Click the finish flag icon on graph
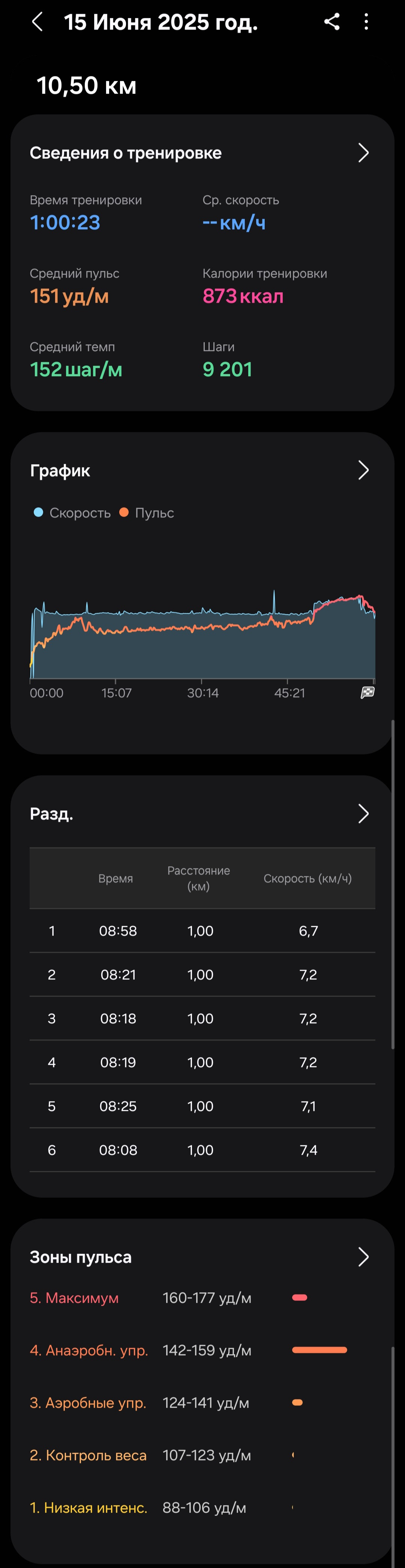This screenshot has height=1568, width=405. pyautogui.click(x=367, y=693)
